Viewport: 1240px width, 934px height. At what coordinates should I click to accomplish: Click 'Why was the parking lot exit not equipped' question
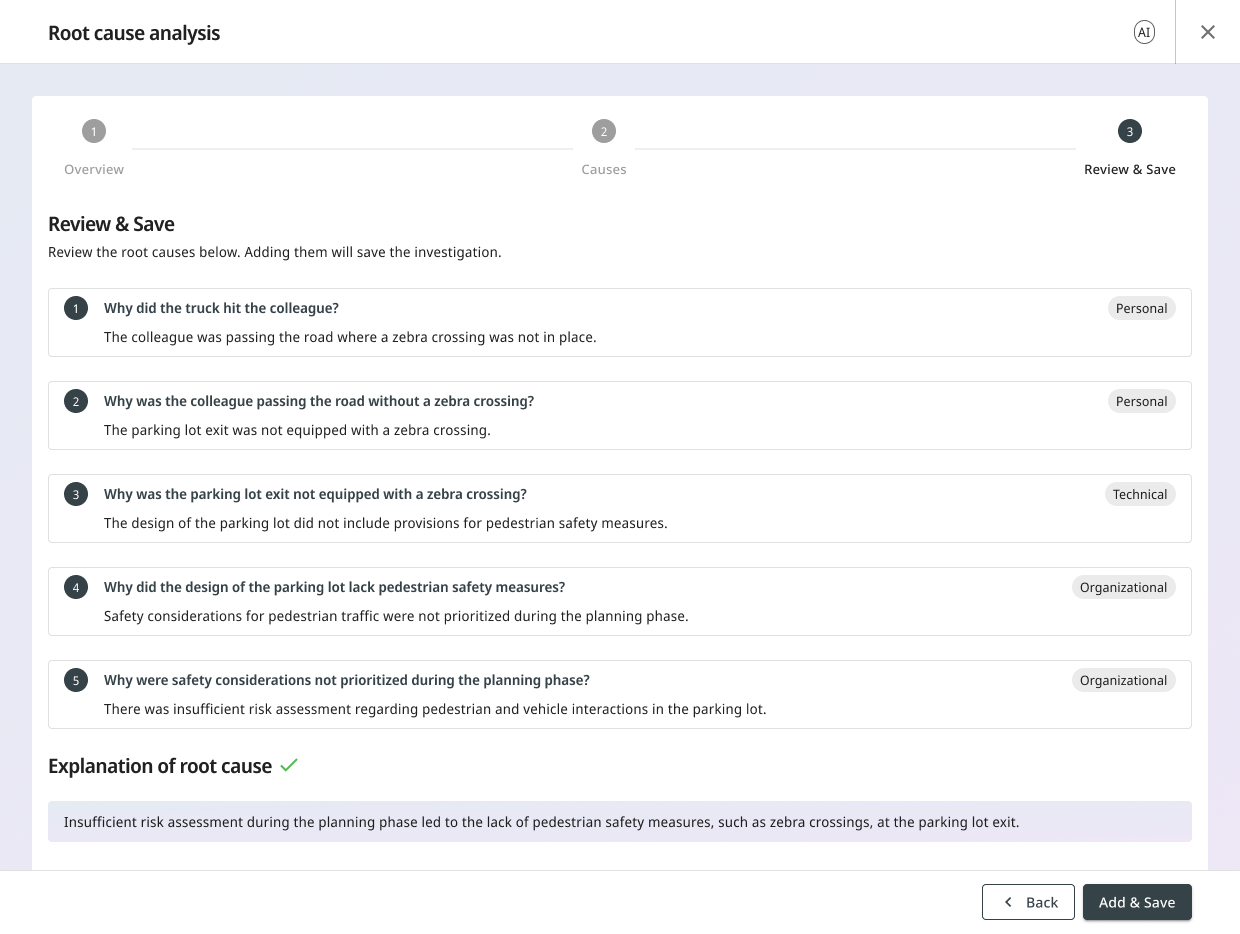(315, 494)
